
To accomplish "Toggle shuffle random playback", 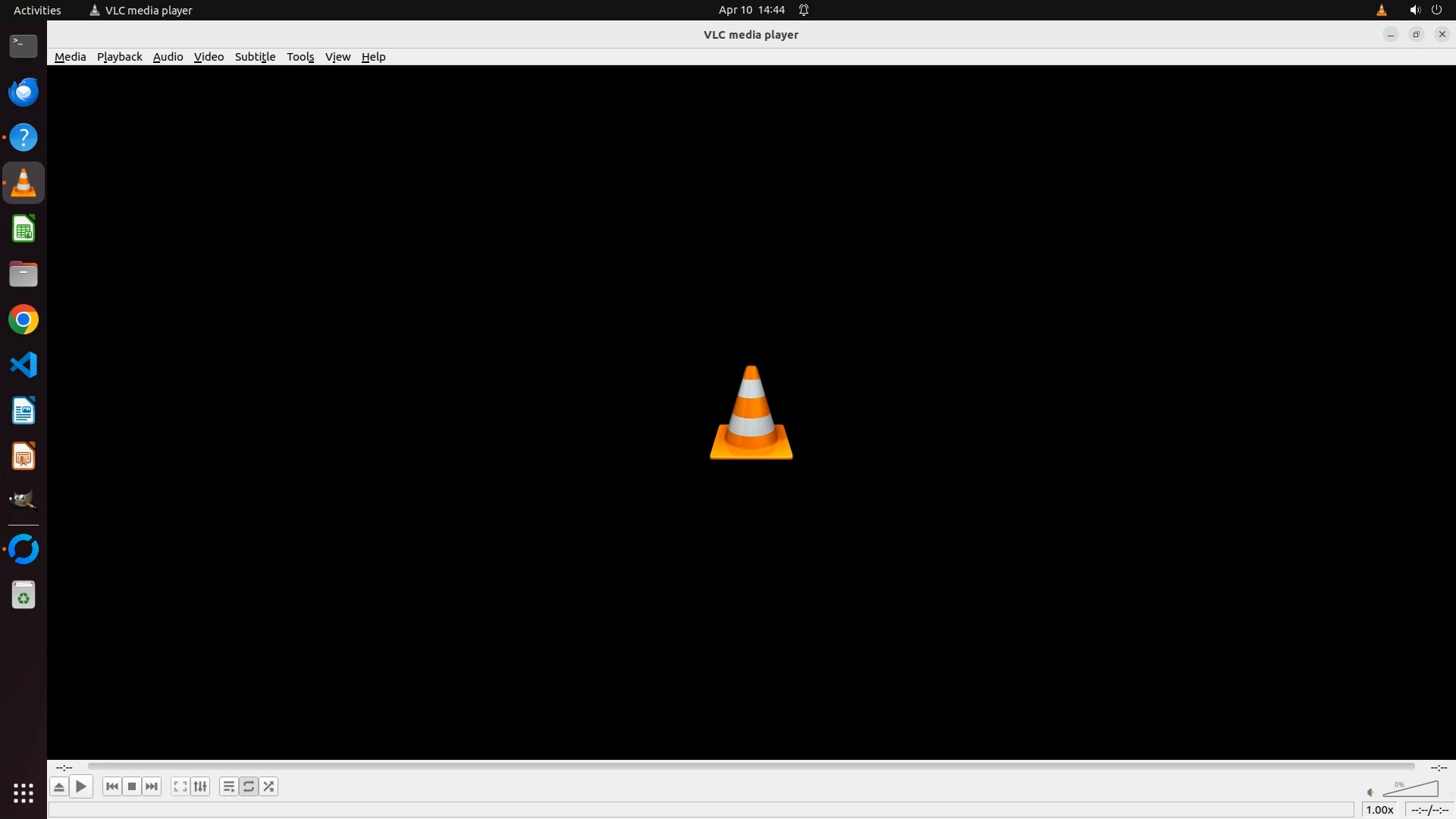I will click(x=268, y=786).
